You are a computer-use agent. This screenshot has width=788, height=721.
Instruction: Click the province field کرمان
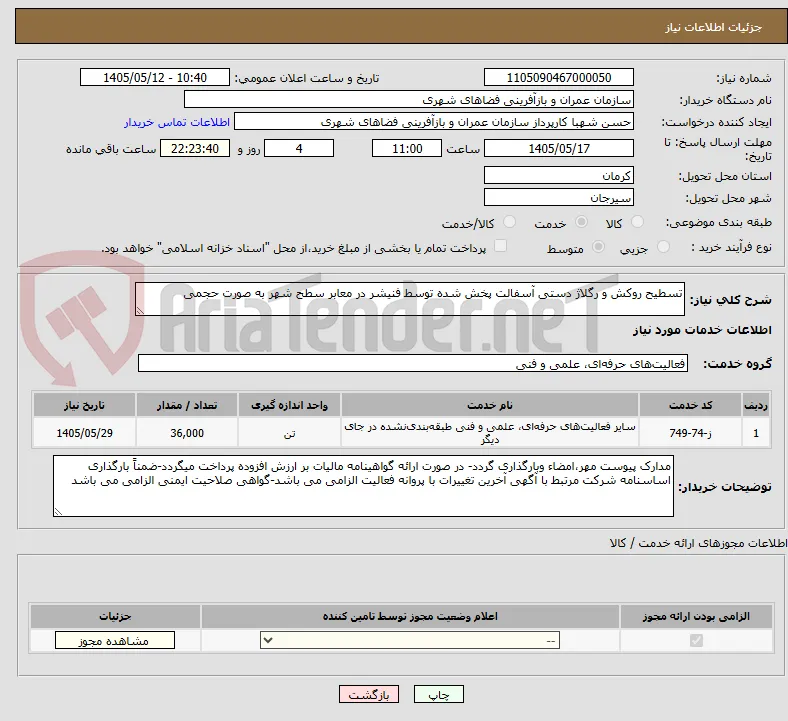(x=558, y=175)
